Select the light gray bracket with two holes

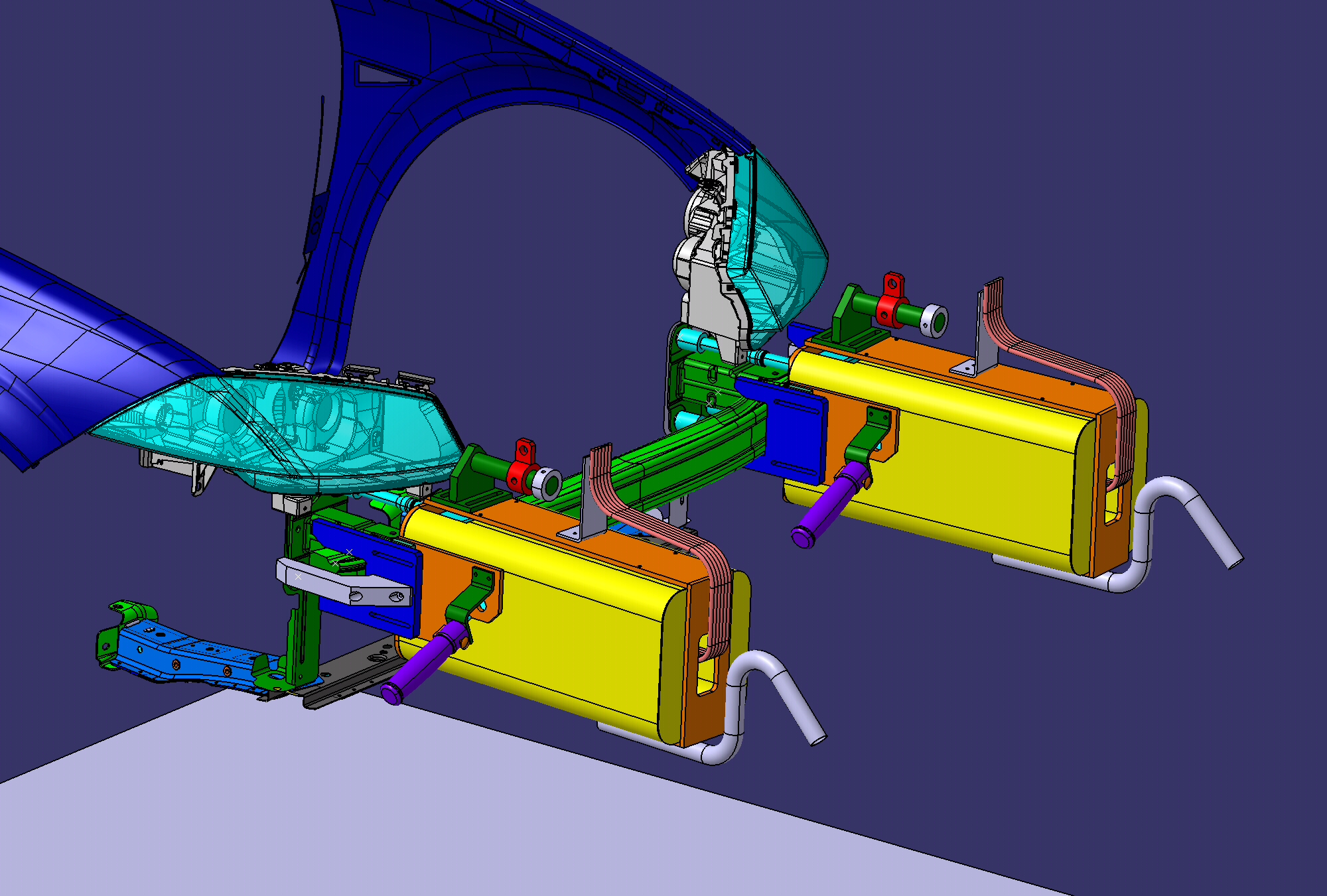tap(345, 584)
